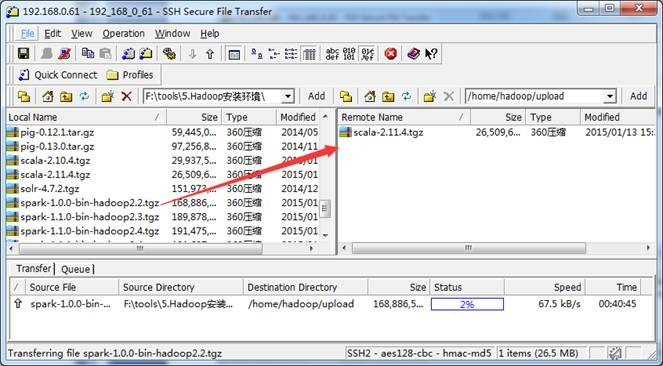The width and height of the screenshot is (663, 366).
Task: Click the Copy toolbar icon
Action: pos(88,54)
